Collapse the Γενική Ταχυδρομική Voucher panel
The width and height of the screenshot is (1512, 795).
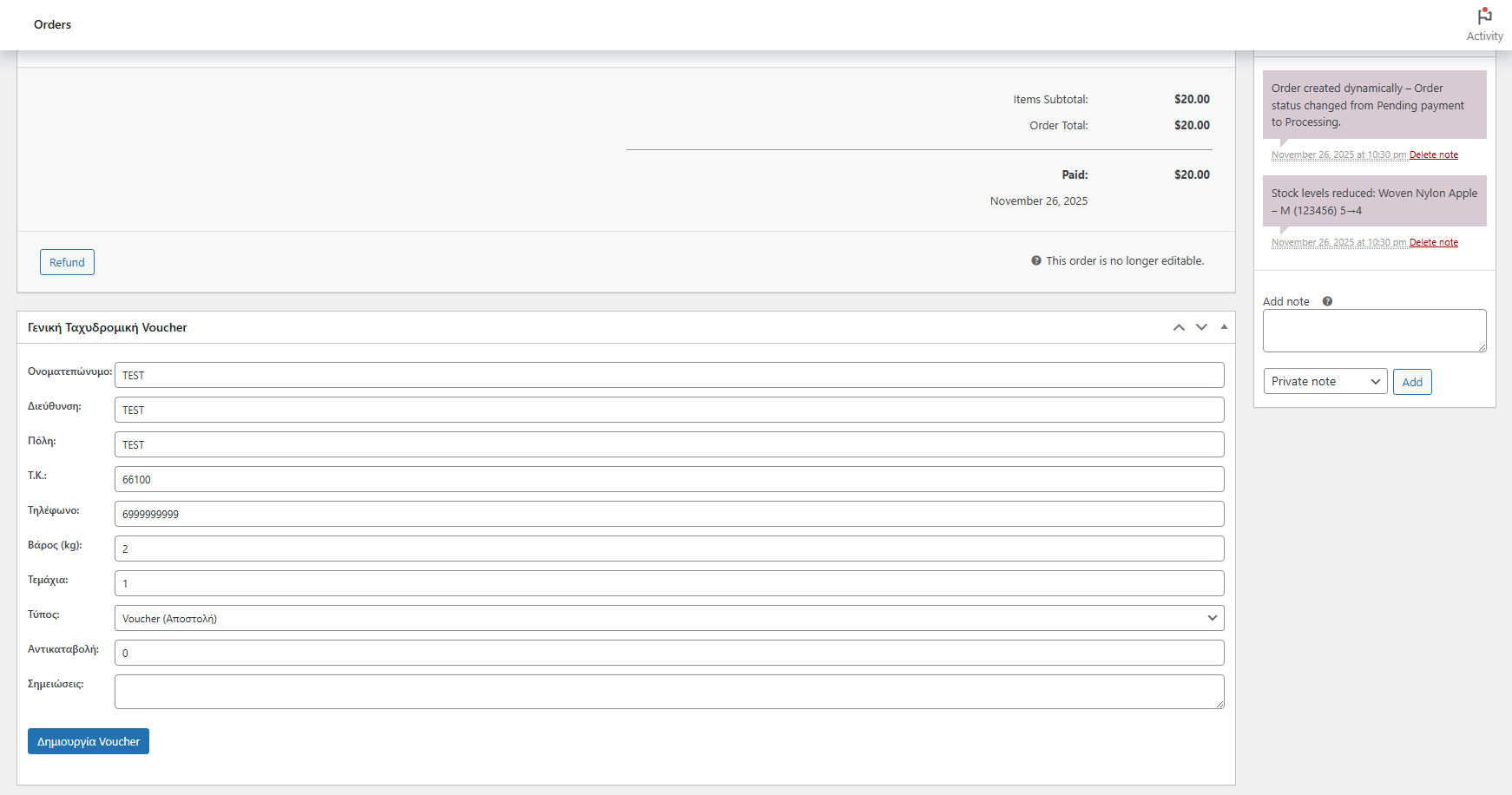1224,327
